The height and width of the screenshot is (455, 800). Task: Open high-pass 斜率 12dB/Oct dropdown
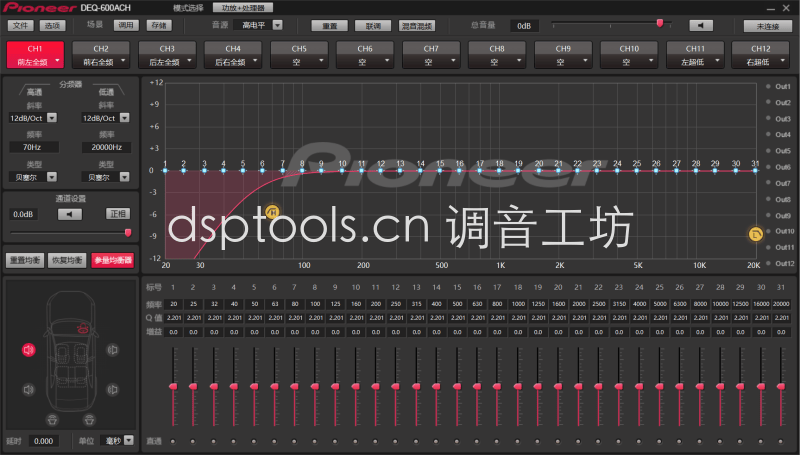pos(52,118)
